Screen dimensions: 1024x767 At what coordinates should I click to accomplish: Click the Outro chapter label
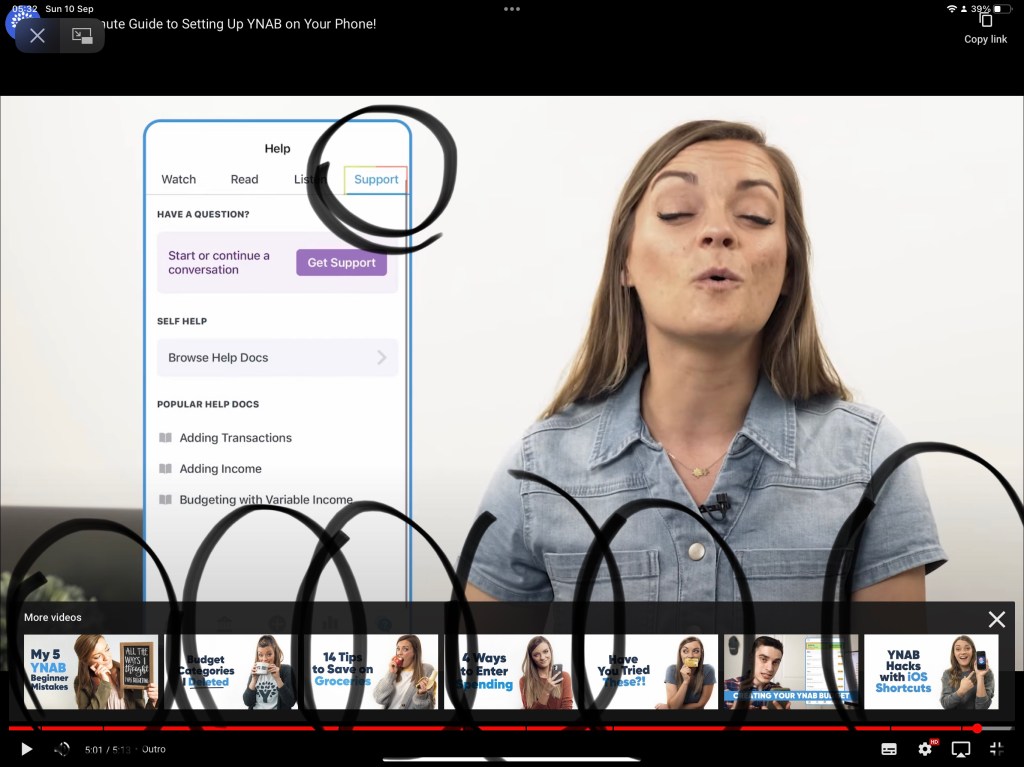154,749
